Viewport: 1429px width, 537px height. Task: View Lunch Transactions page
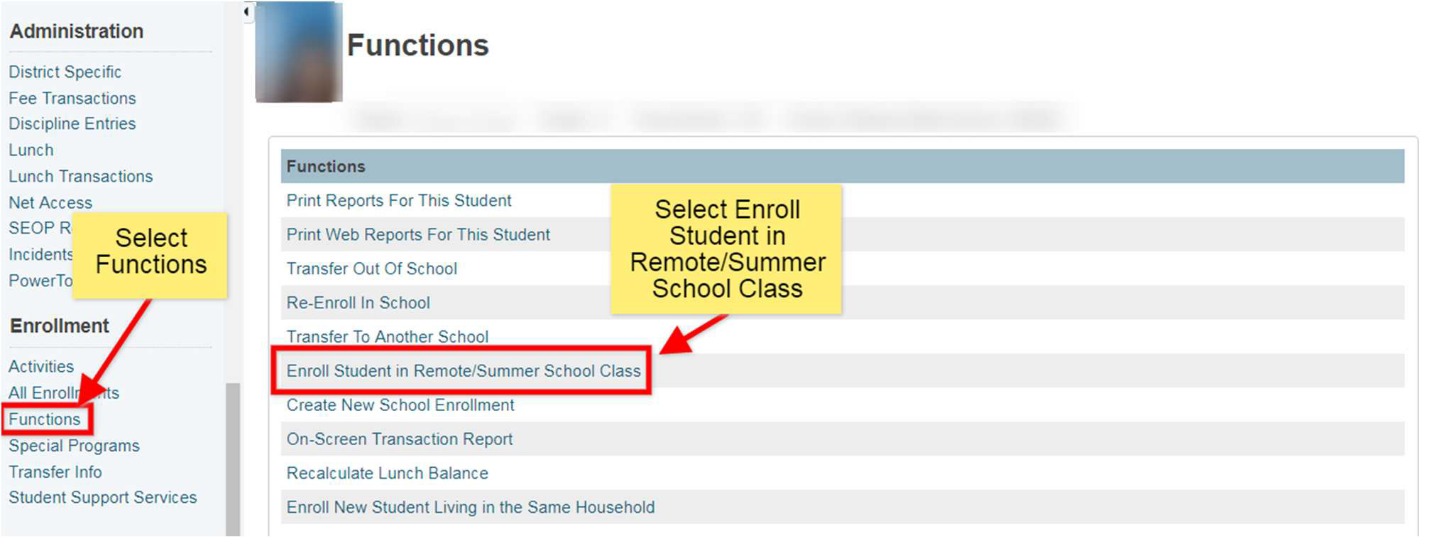click(80, 176)
